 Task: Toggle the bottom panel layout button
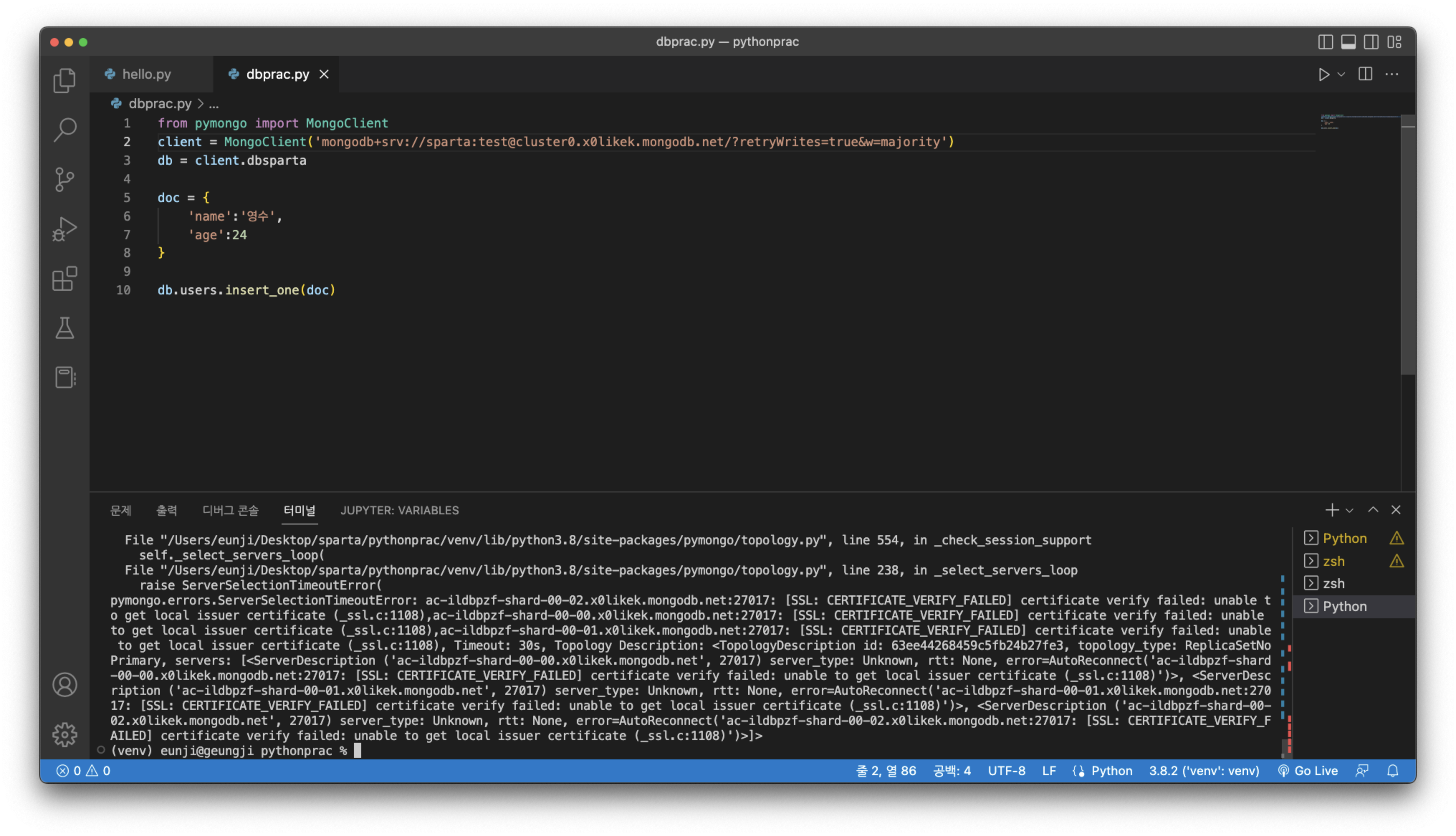click(1348, 42)
